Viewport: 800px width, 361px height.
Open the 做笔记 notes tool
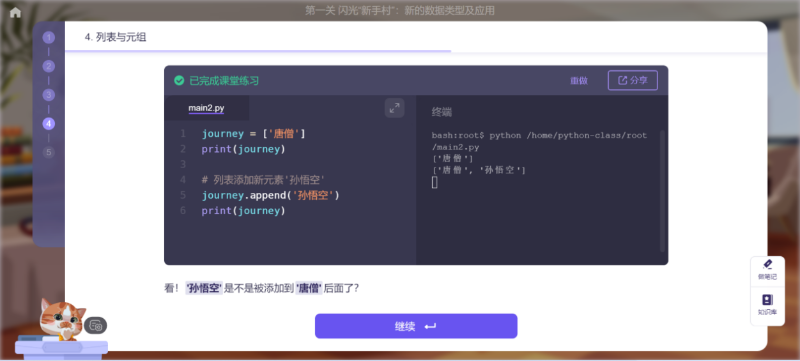767,270
